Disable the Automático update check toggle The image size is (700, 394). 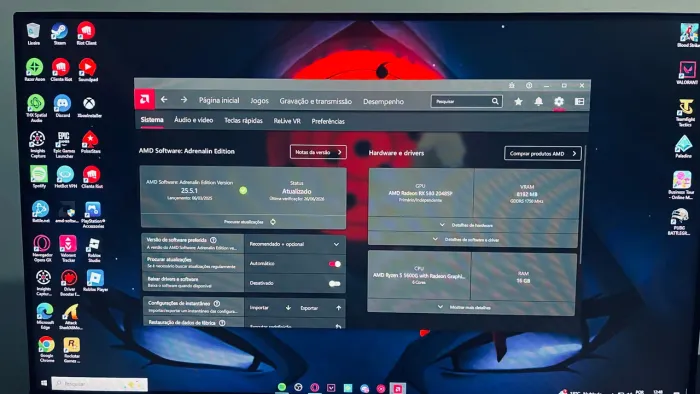coord(335,264)
